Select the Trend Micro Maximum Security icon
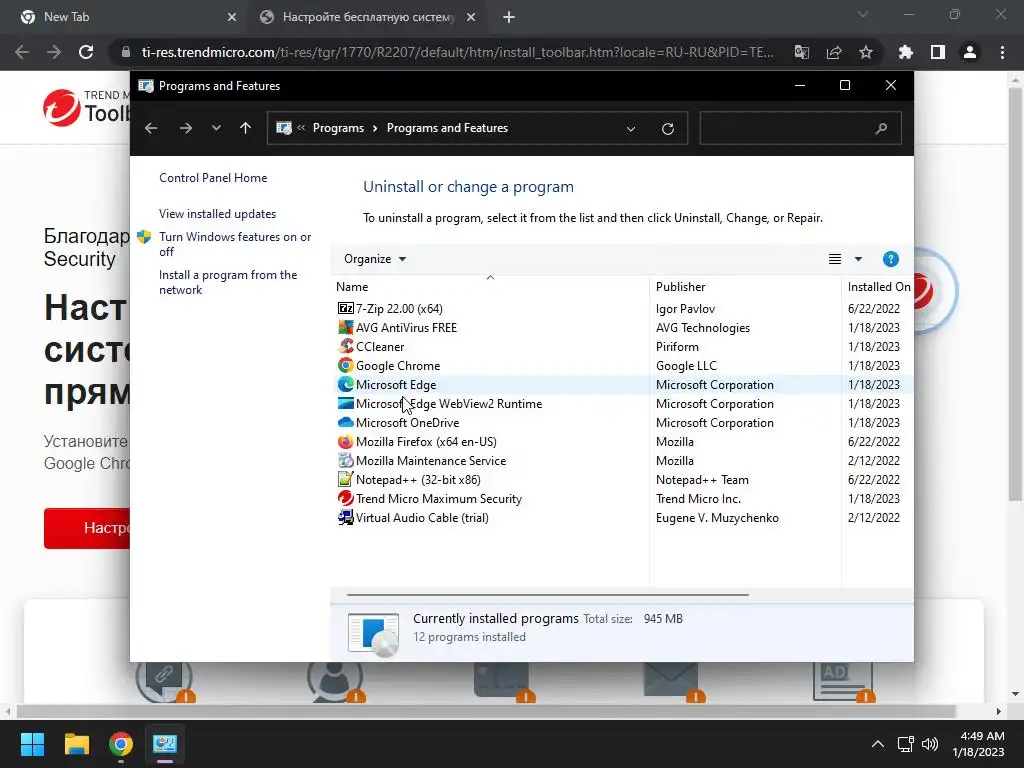Image resolution: width=1024 pixels, height=768 pixels. (x=345, y=498)
